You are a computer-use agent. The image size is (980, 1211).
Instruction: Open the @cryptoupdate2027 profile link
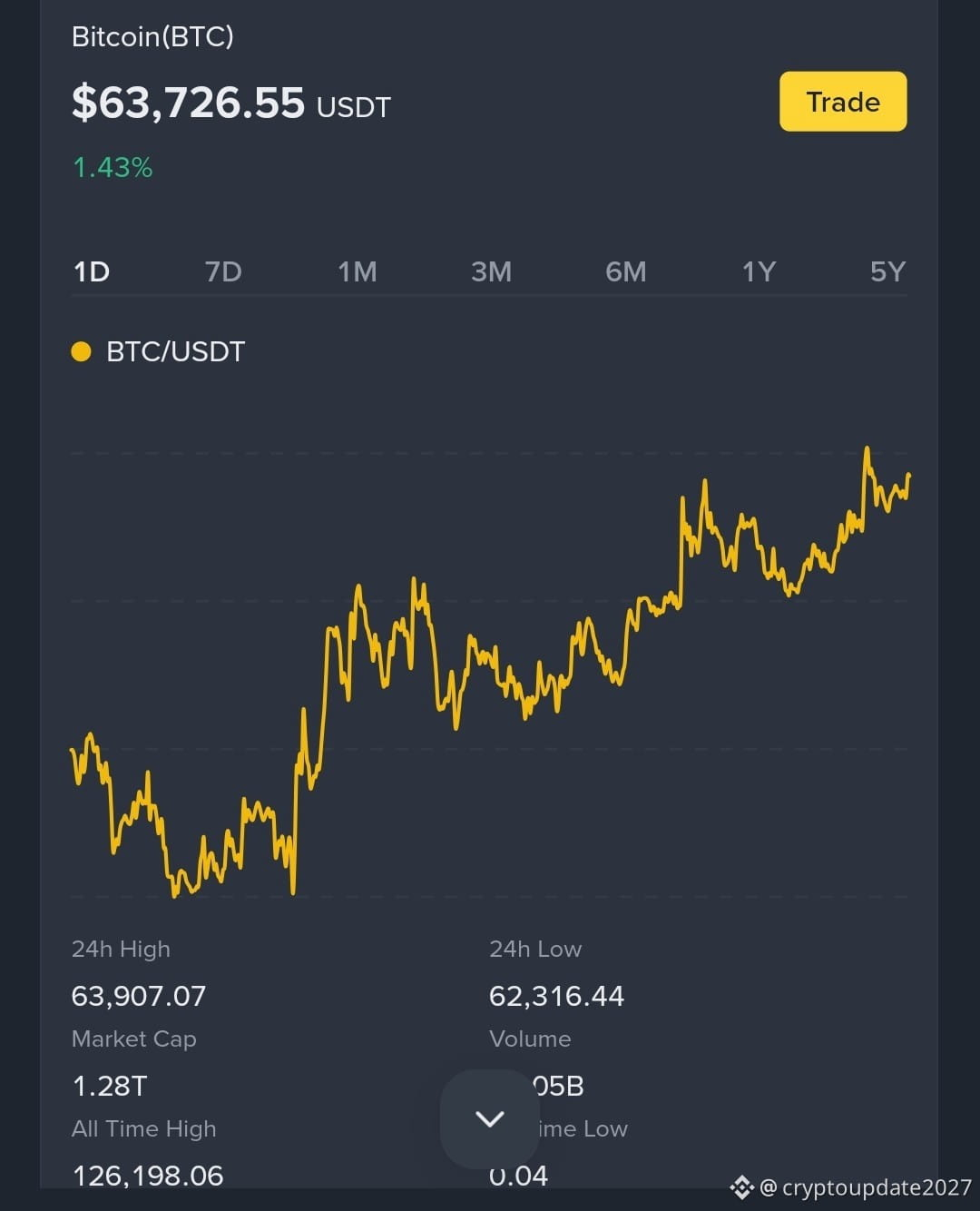(866, 1187)
